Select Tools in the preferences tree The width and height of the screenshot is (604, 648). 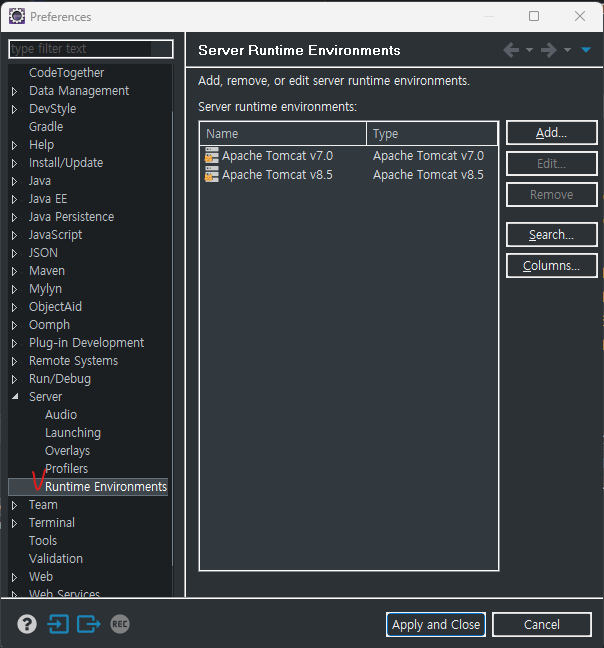point(43,541)
